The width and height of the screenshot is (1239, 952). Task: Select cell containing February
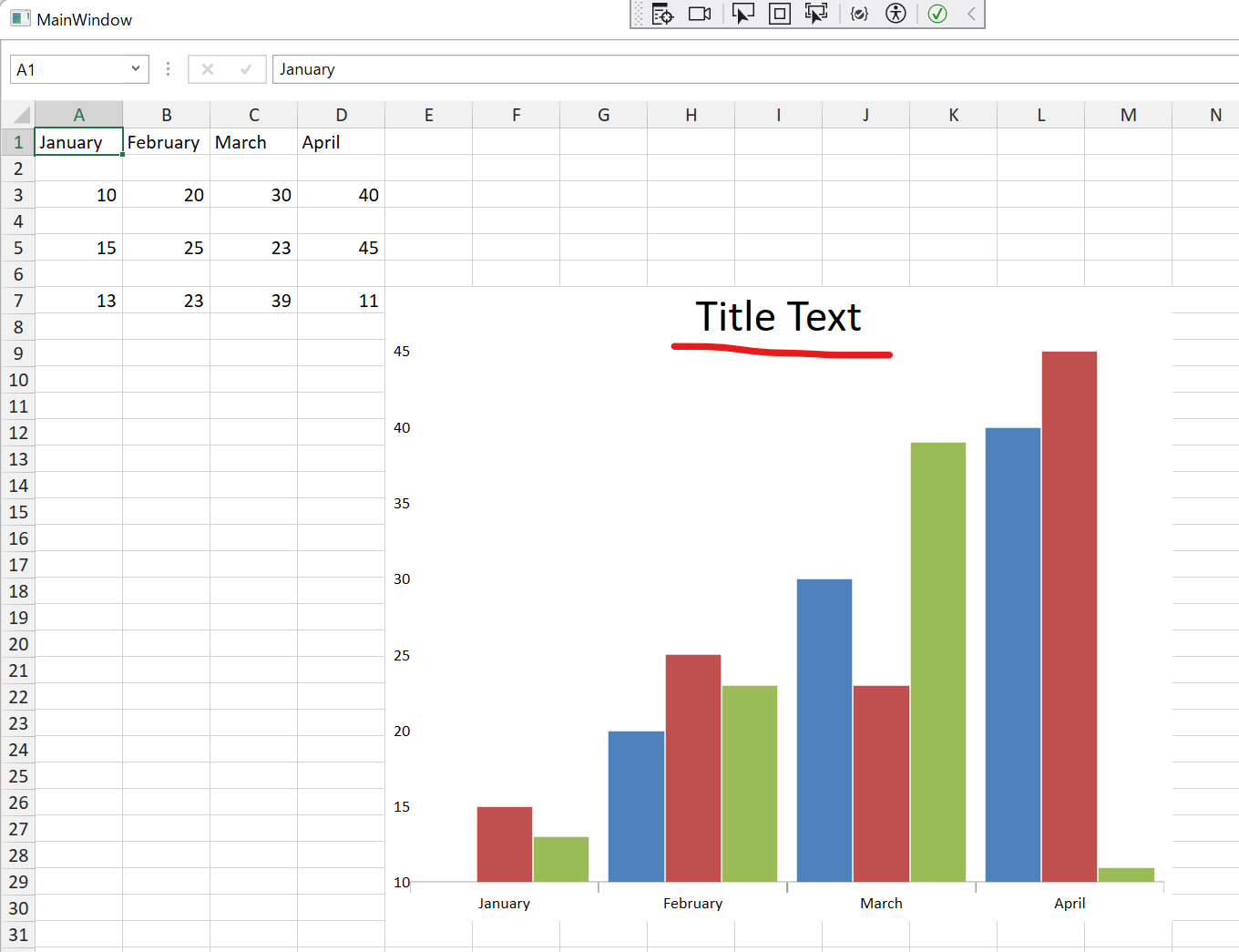(166, 142)
